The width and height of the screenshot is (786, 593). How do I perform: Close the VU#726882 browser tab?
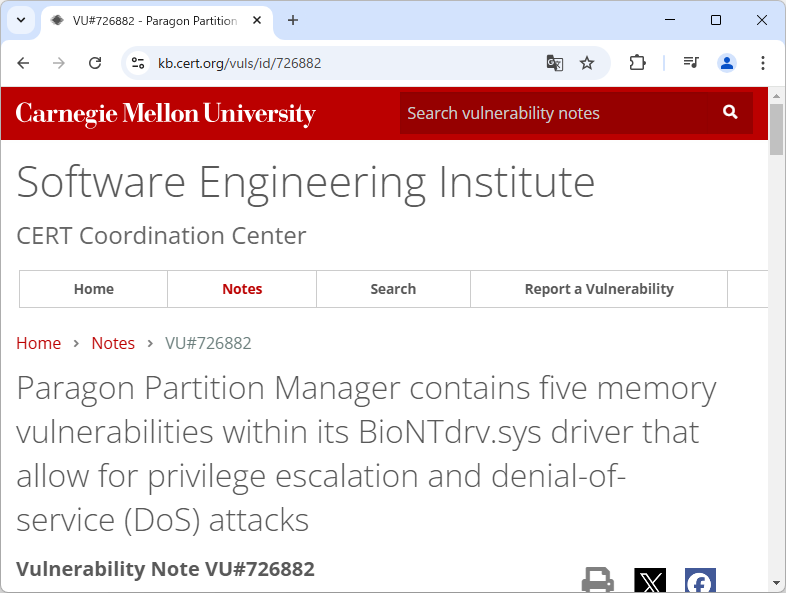(x=257, y=21)
